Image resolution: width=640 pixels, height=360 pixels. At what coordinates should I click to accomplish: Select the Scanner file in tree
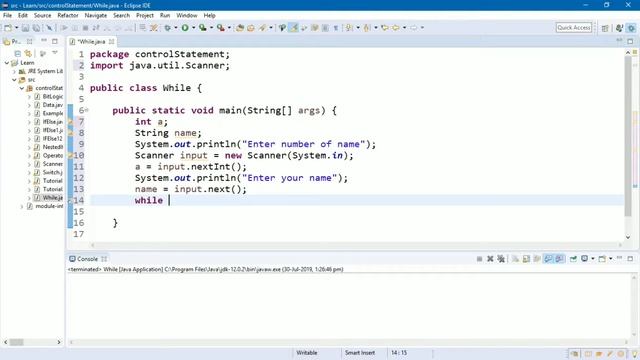[52, 164]
